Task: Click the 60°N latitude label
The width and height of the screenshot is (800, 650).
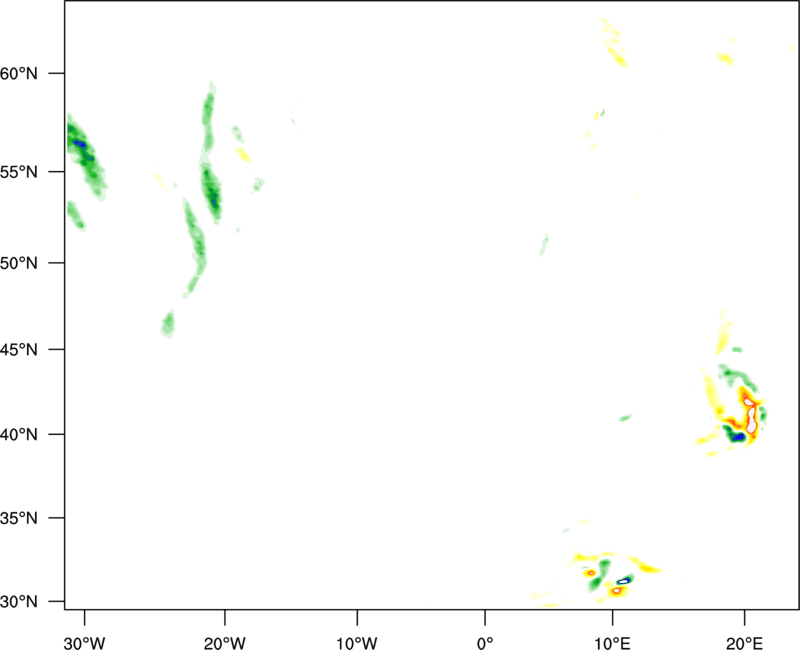Action: [19, 73]
